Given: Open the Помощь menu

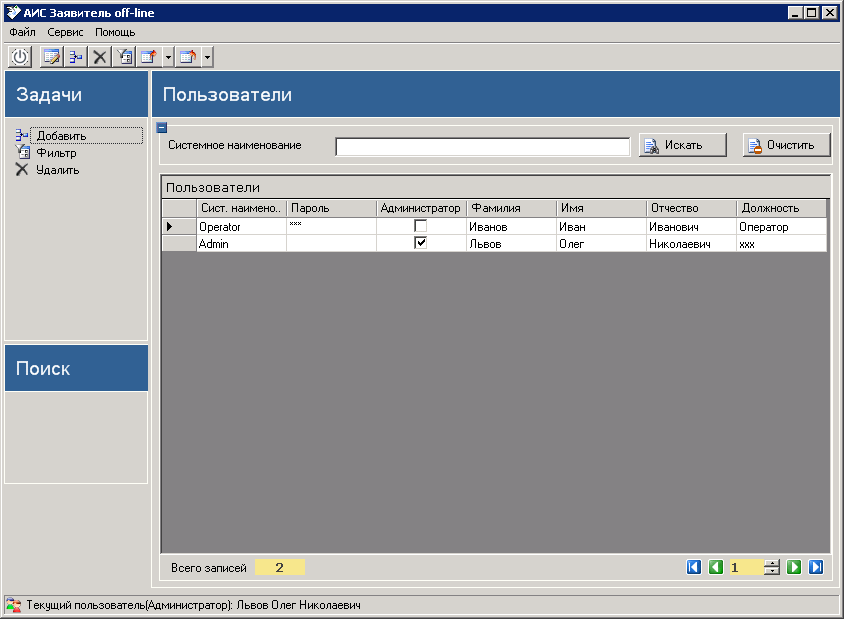Looking at the screenshot, I should point(115,32).
